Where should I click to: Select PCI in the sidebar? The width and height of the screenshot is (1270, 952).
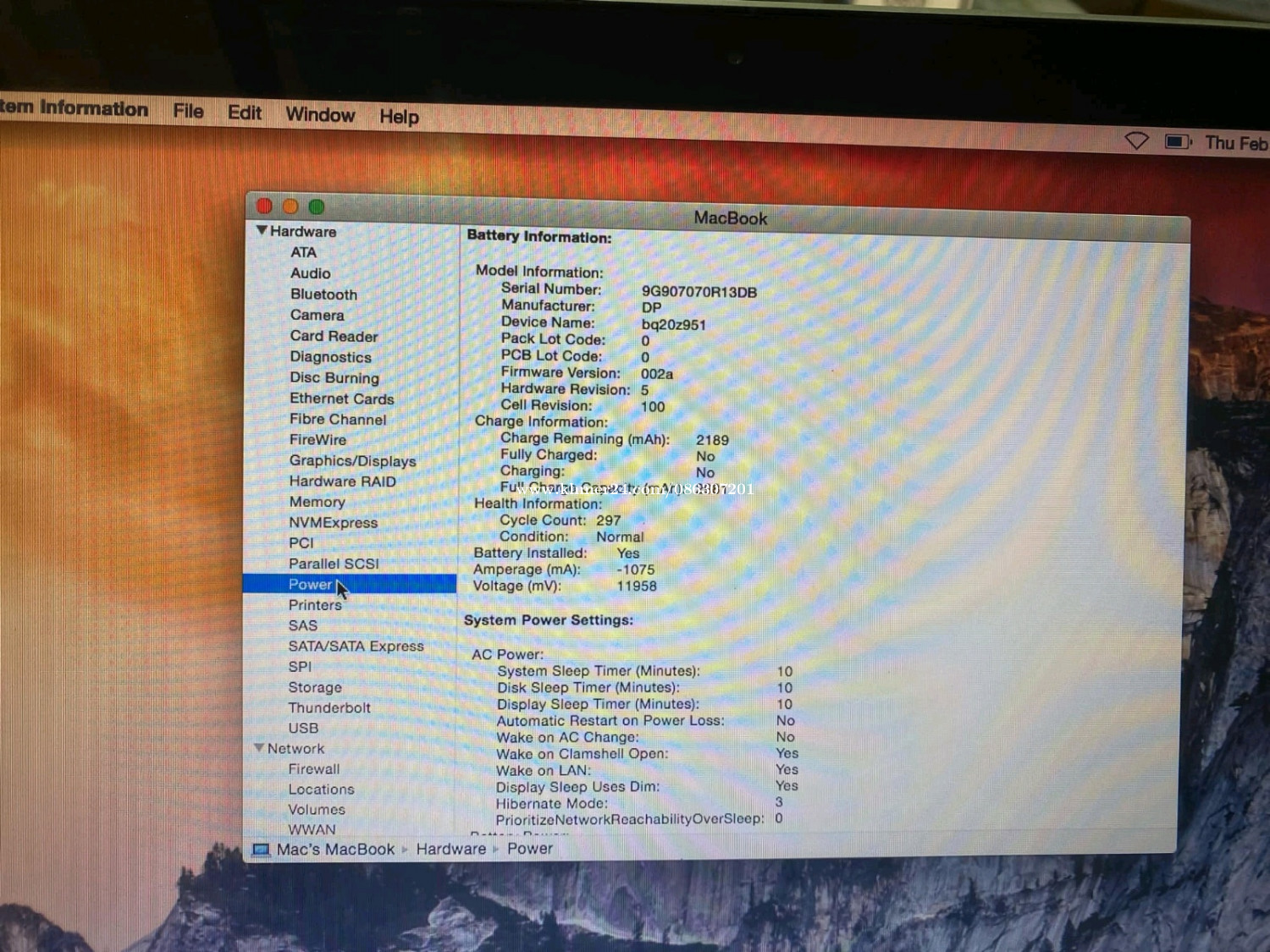tap(301, 542)
